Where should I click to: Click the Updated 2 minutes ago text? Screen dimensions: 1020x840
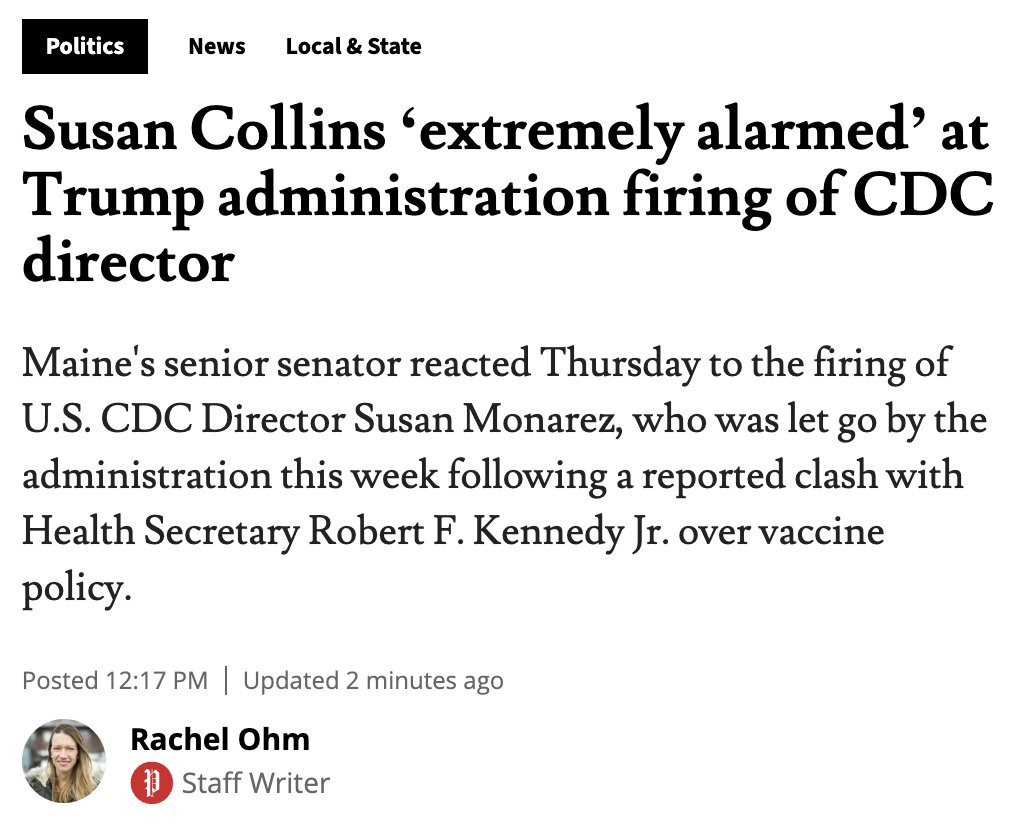373,681
